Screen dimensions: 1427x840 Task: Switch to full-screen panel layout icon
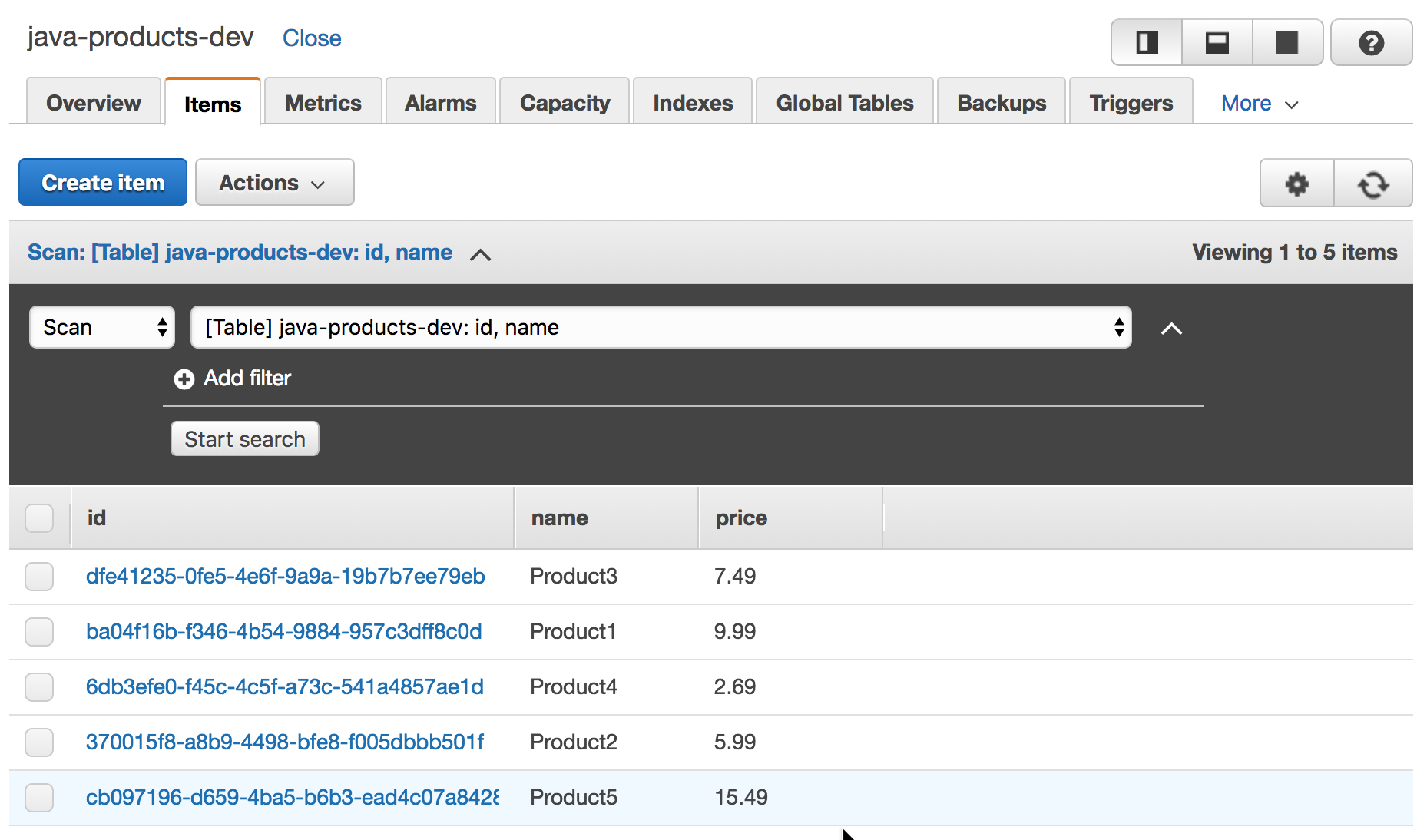tap(1287, 43)
